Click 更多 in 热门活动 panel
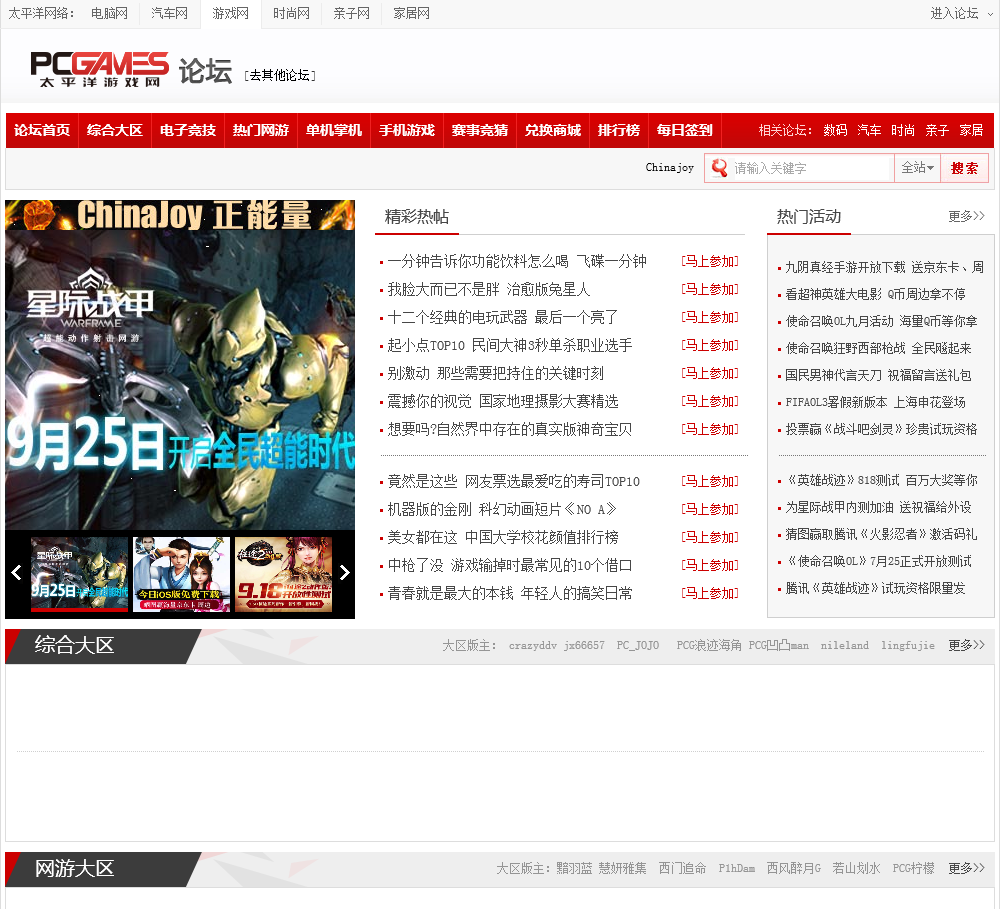Screen dimensions: 1000x909 tap(966, 216)
